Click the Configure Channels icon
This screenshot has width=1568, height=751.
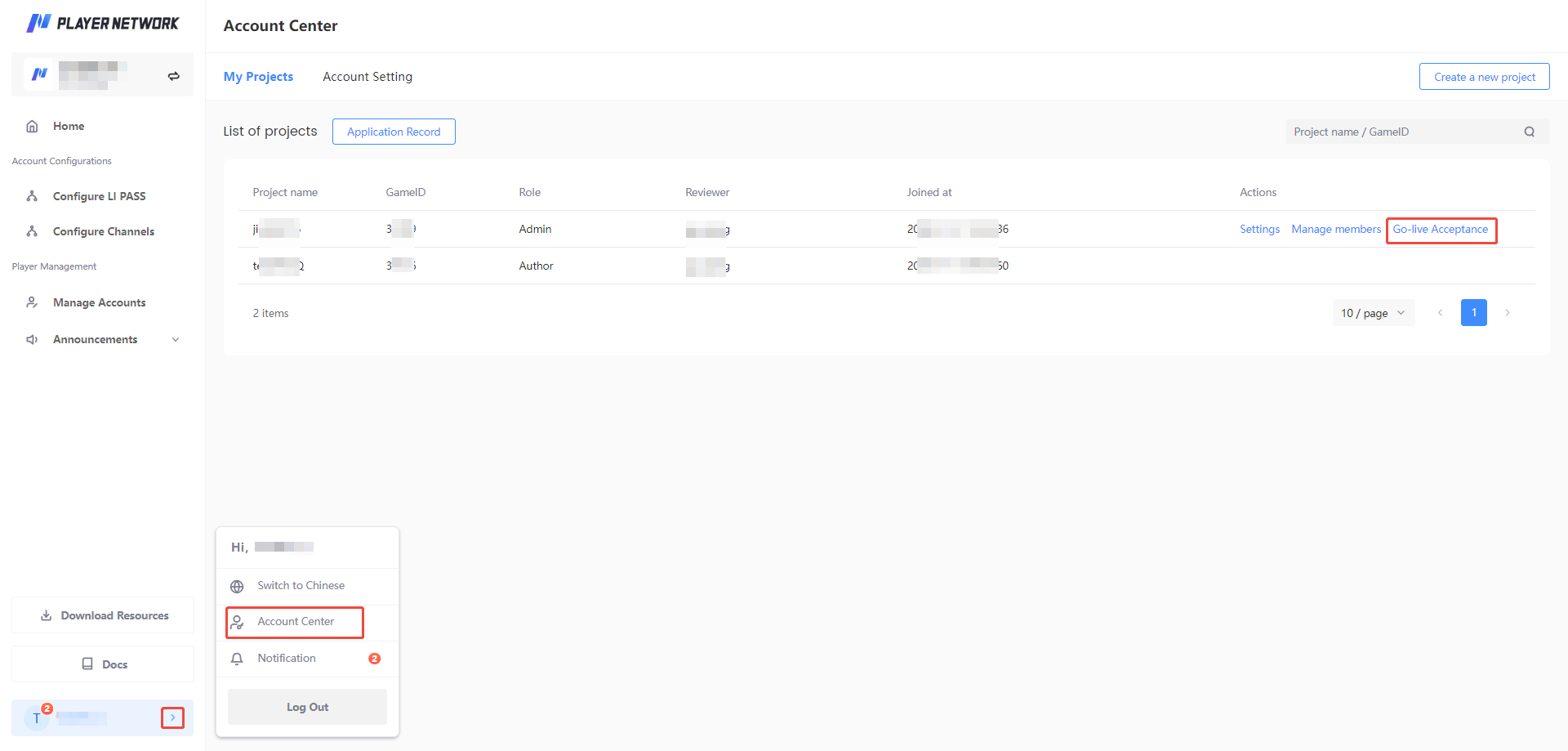coord(33,231)
